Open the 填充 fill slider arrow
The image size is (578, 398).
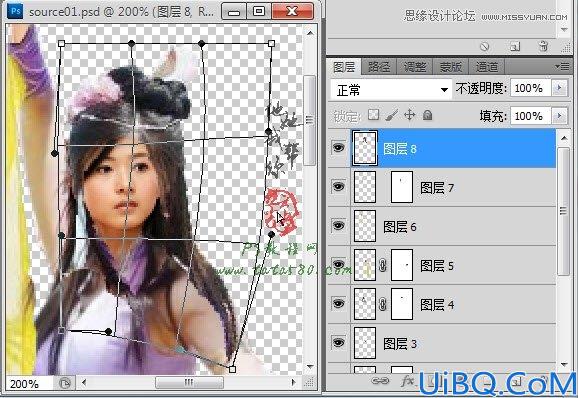[559, 116]
